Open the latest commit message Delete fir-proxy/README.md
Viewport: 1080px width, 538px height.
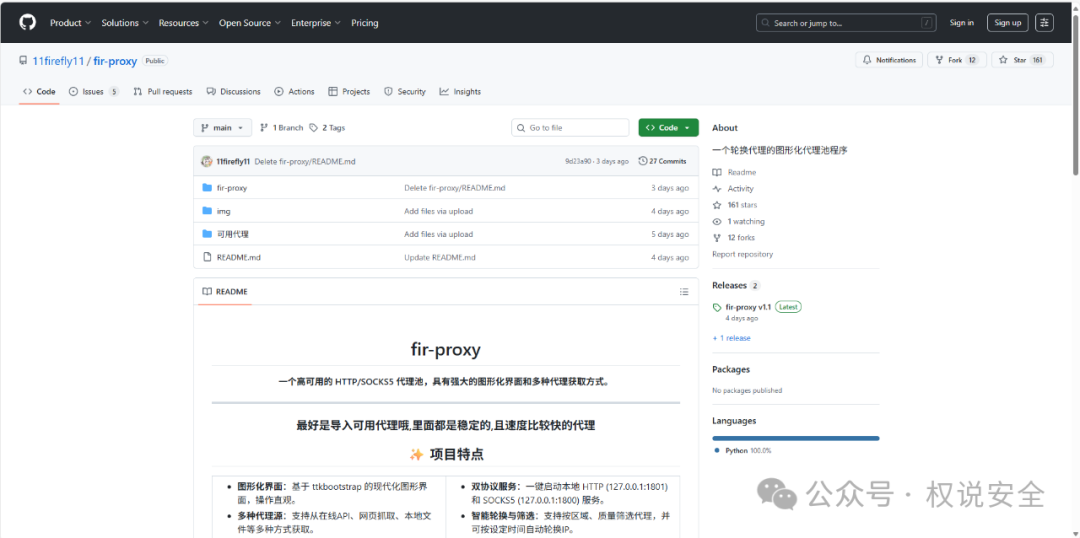[x=305, y=161]
